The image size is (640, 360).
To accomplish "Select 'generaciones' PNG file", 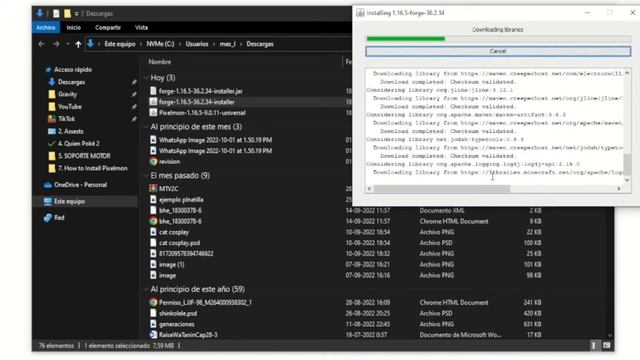I will (176, 324).
